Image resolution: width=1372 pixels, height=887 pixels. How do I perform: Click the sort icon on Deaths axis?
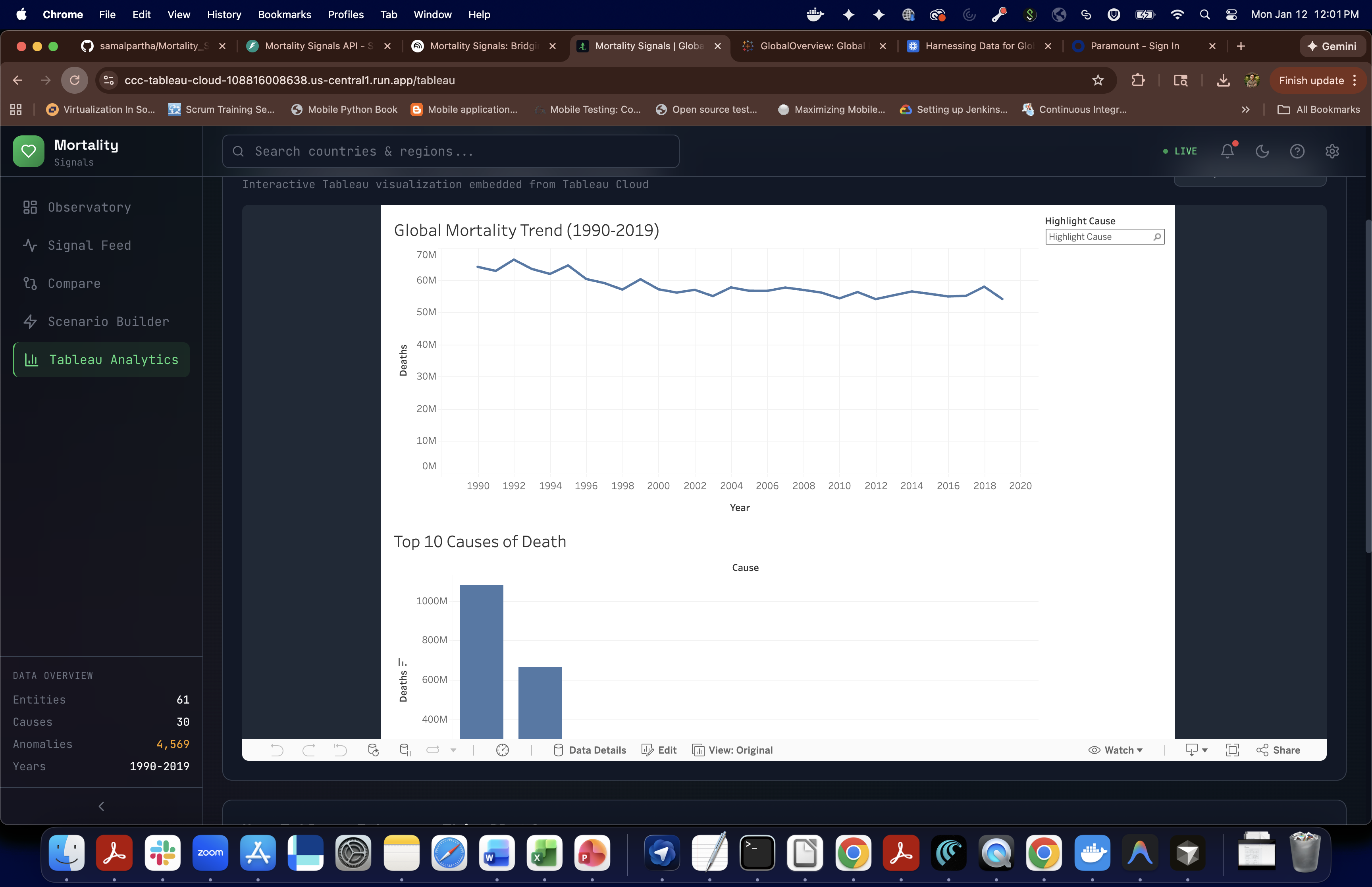[402, 662]
